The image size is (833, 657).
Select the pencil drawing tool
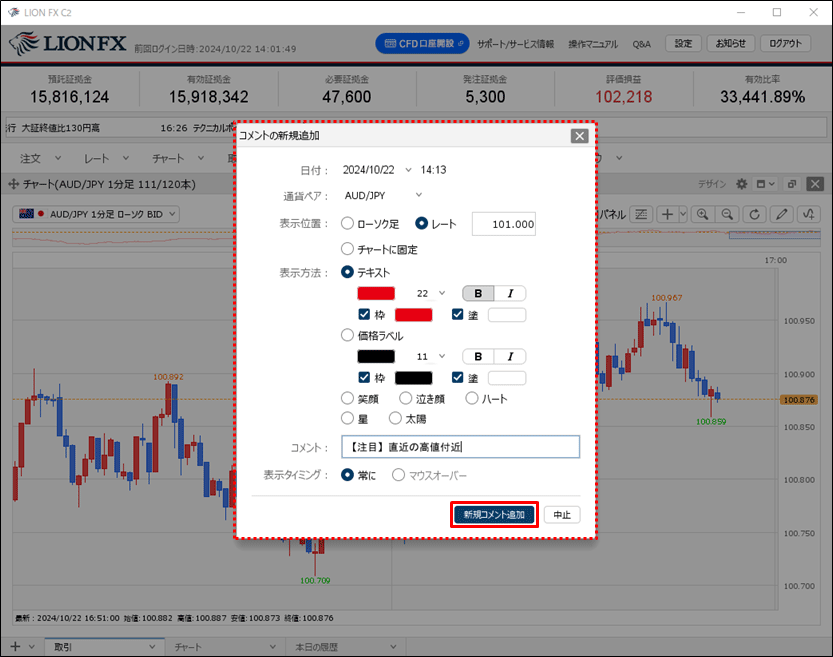[x=781, y=215]
